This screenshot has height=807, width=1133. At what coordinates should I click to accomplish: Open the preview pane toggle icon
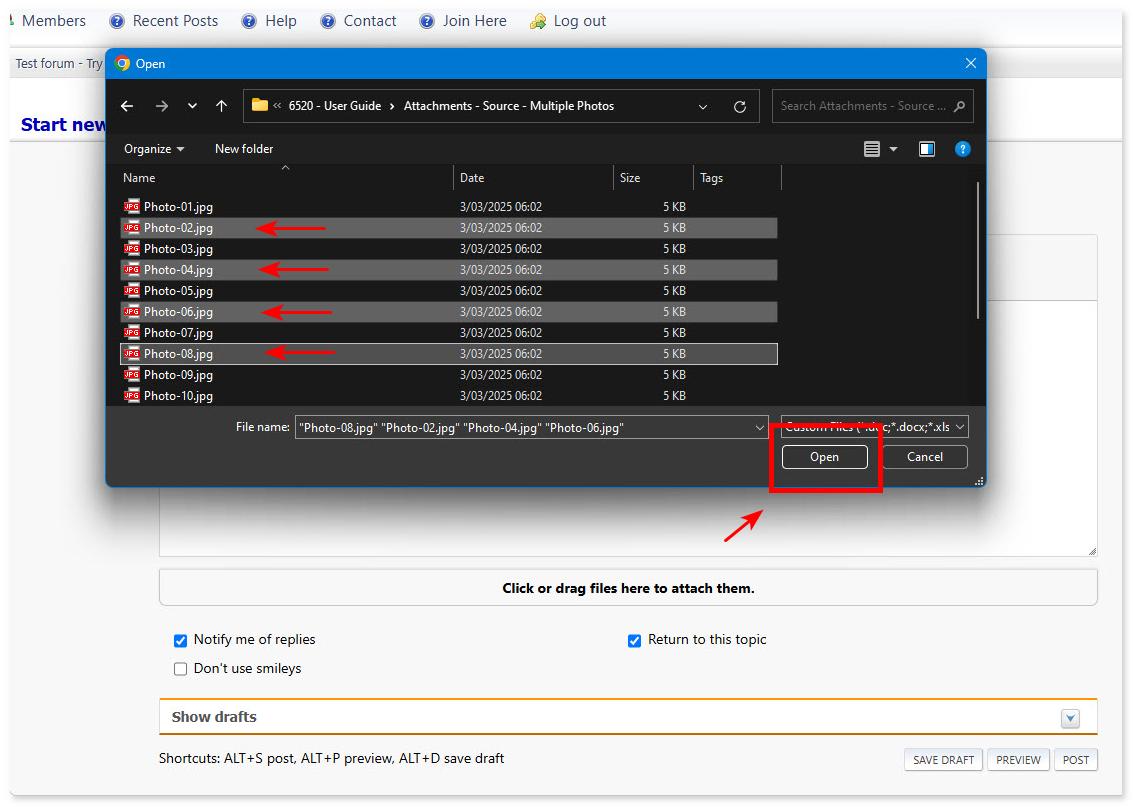point(926,148)
